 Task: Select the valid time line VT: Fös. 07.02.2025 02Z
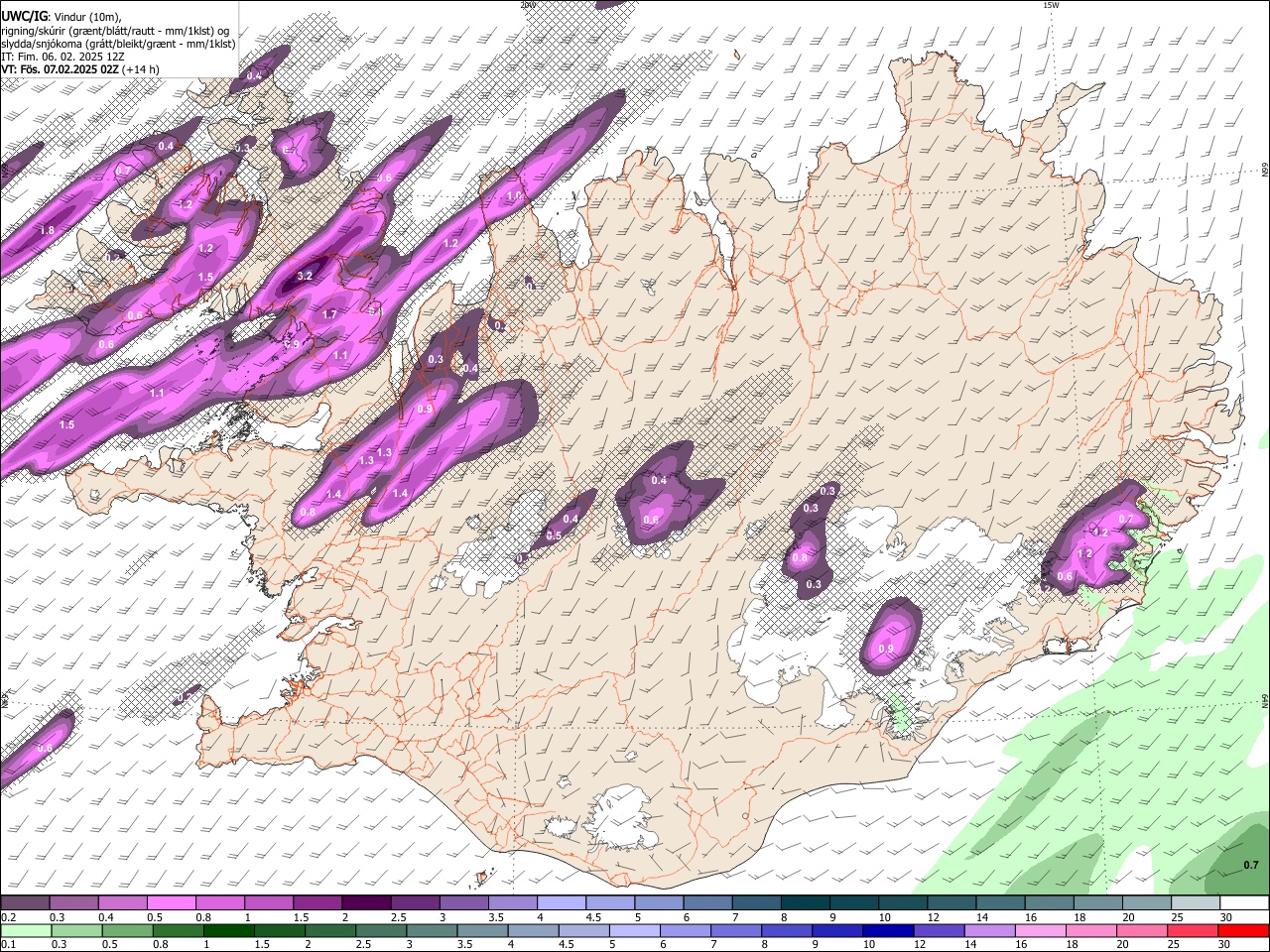[x=61, y=69]
